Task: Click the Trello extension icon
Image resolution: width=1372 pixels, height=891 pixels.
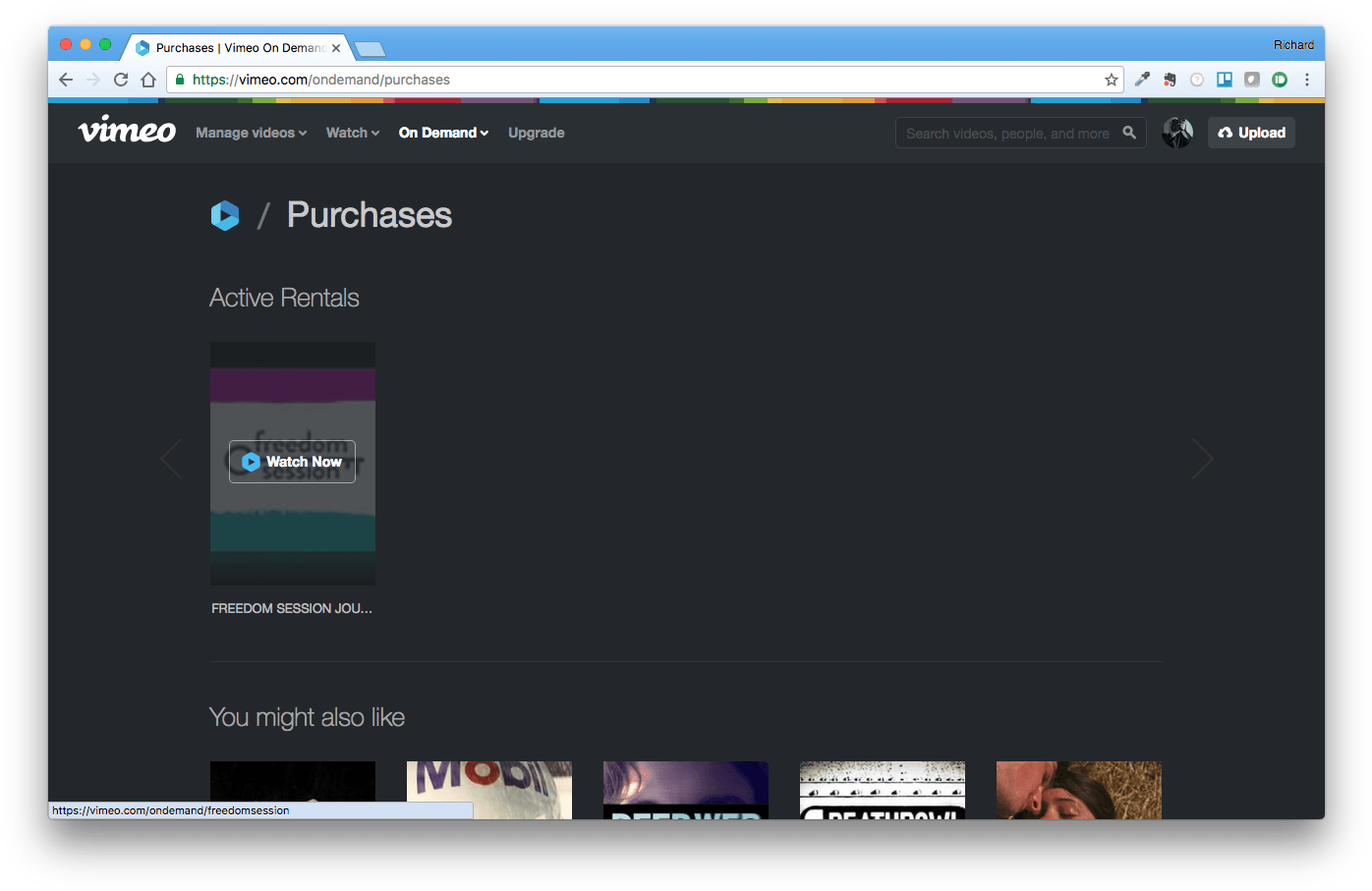Action: (x=1225, y=80)
